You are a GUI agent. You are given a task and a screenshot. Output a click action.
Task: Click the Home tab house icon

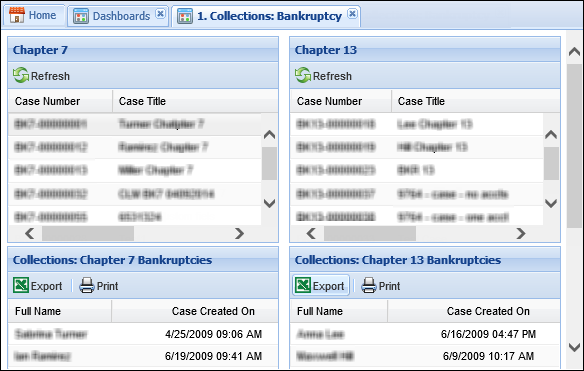pyautogui.click(x=17, y=16)
